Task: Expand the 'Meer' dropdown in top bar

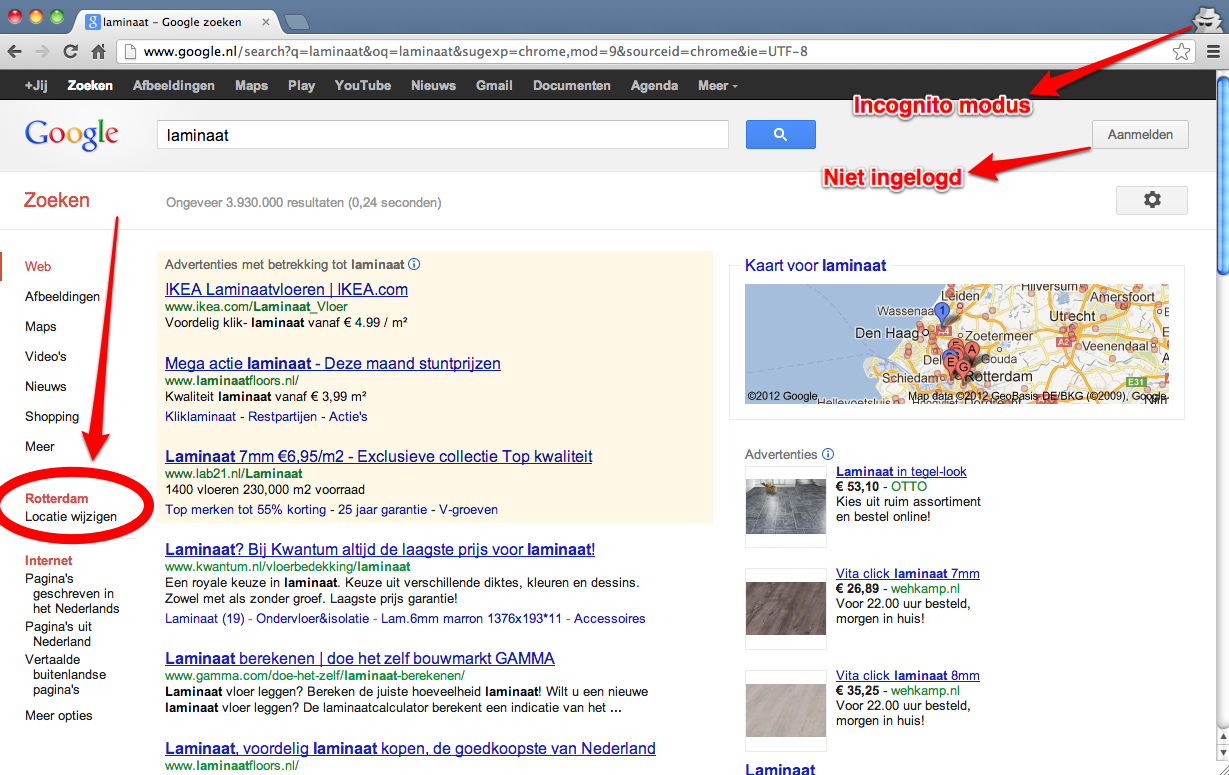Action: [x=717, y=86]
